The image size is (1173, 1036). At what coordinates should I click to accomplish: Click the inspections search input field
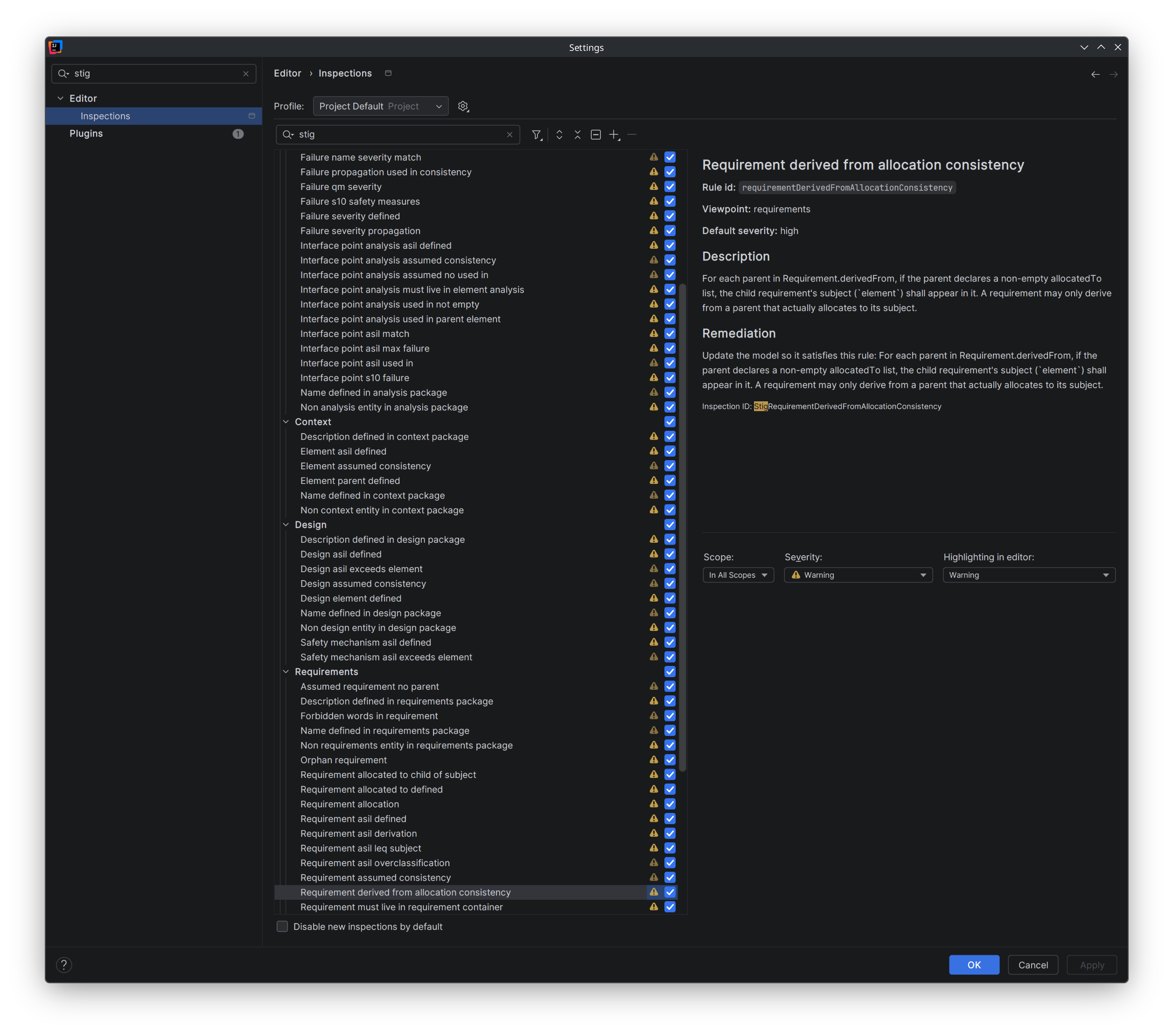click(x=398, y=135)
